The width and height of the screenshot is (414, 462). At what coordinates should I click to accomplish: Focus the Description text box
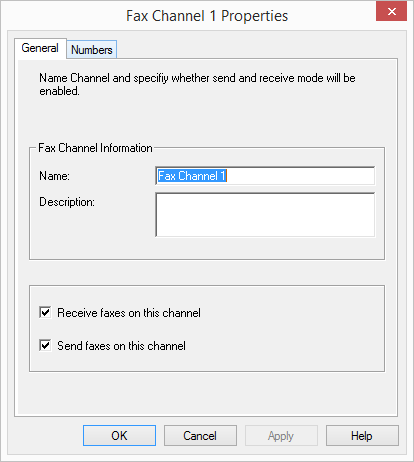tap(265, 215)
